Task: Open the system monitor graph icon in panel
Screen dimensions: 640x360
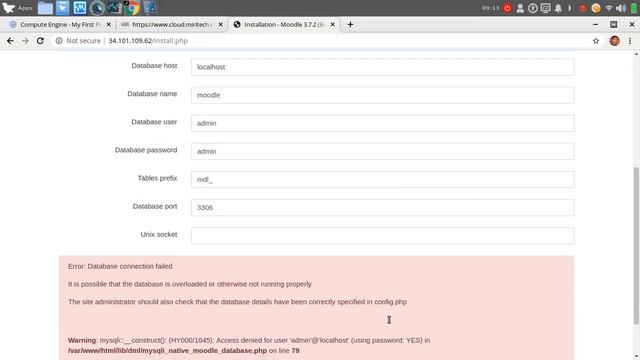Action: click(114, 8)
